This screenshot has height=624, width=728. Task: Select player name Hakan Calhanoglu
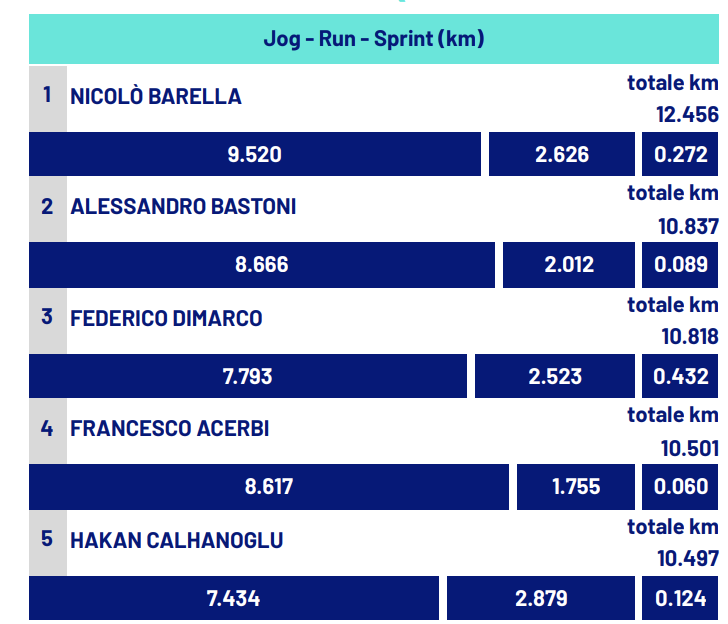click(176, 540)
